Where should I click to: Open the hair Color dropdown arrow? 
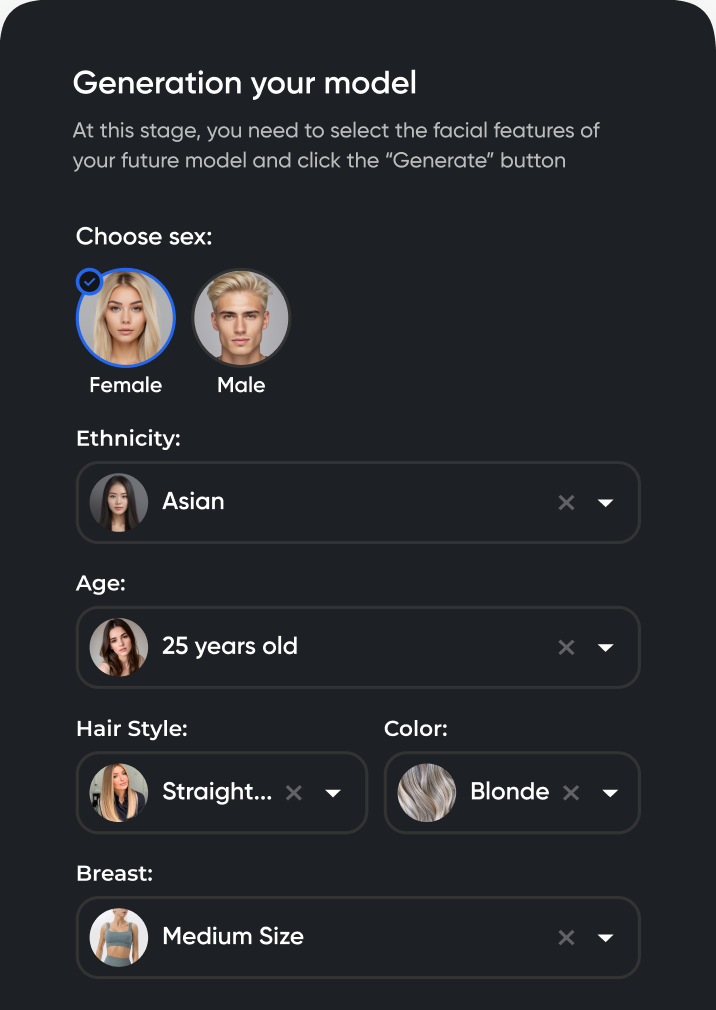610,793
